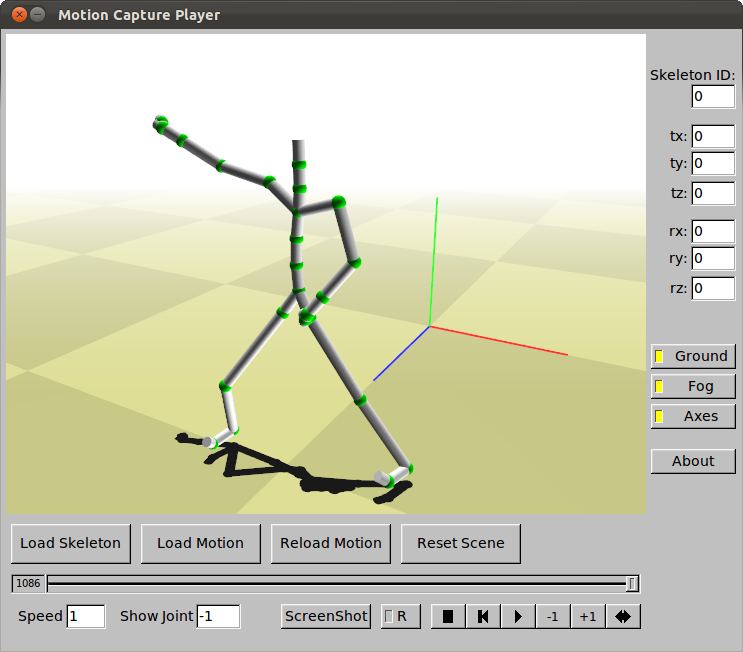Focus the ry rotation field

[713, 258]
